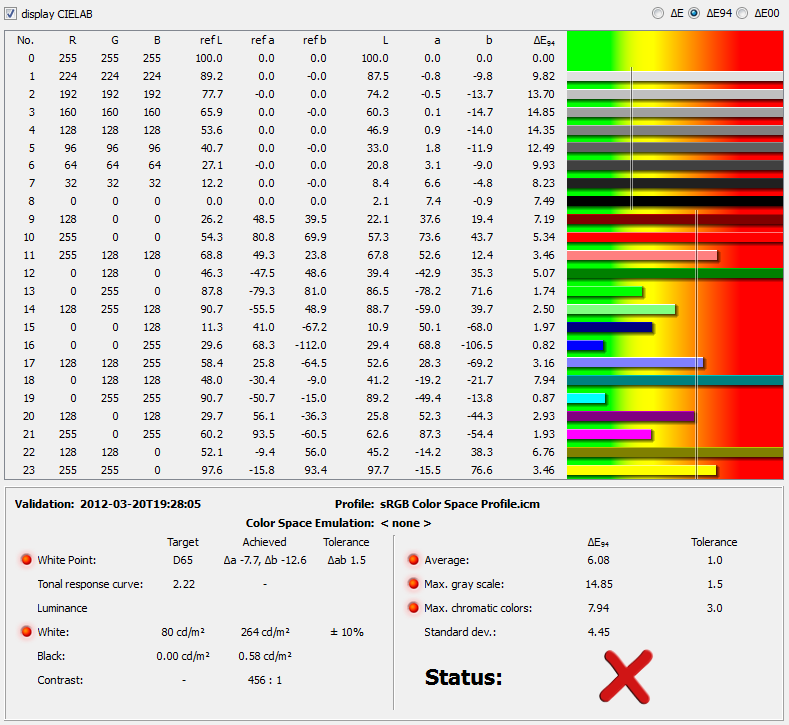Screen dimensions: 789x725
Task: Select the ΔE radio button
Action: [657, 13]
